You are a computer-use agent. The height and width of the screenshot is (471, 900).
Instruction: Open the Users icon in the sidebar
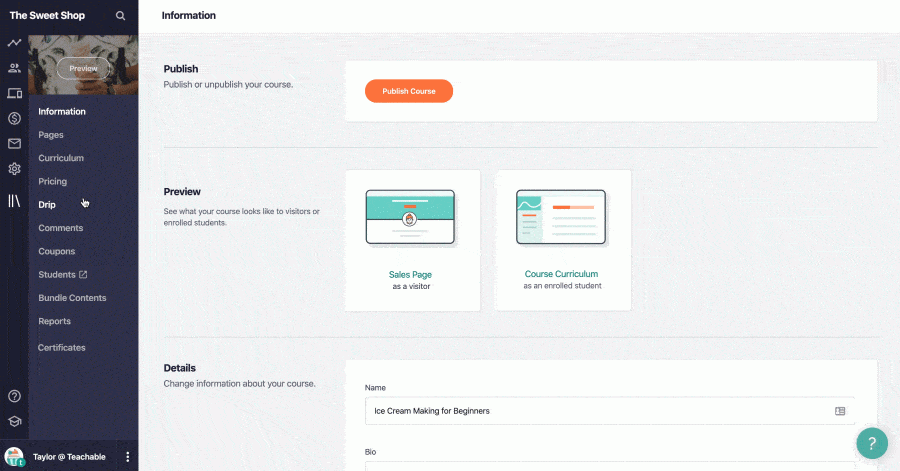(x=14, y=68)
